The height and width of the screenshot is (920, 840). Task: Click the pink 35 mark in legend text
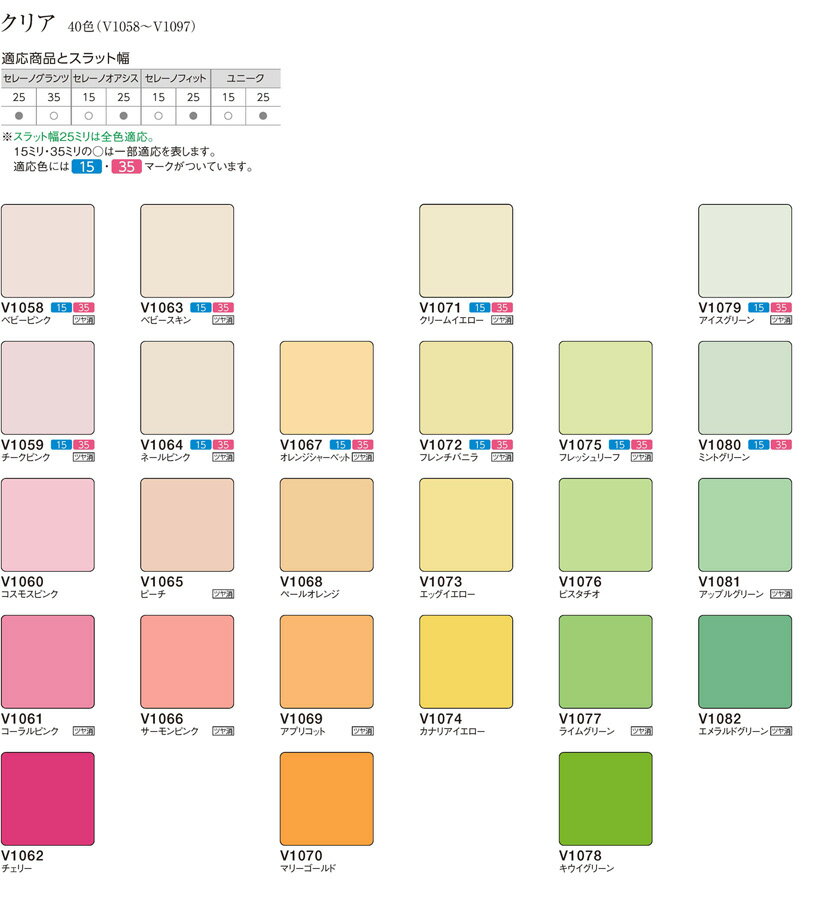pos(126,167)
